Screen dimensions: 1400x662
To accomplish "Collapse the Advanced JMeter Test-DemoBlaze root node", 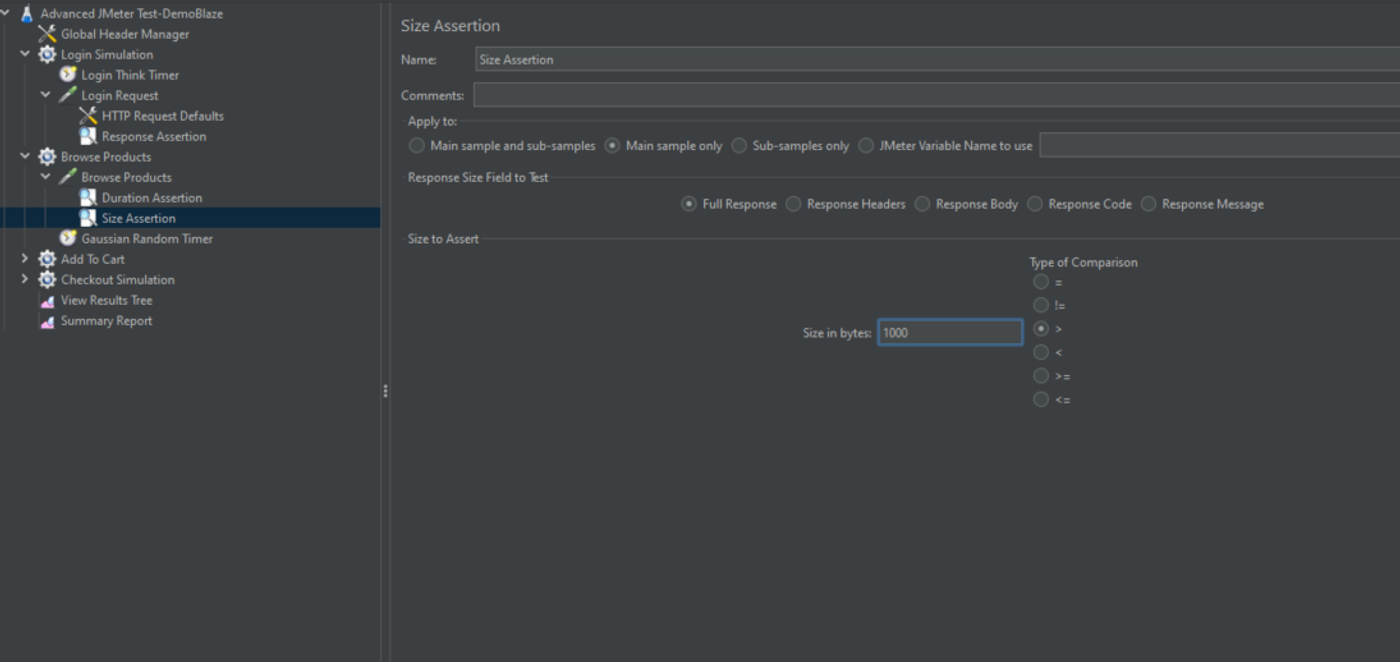I will pos(6,14).
